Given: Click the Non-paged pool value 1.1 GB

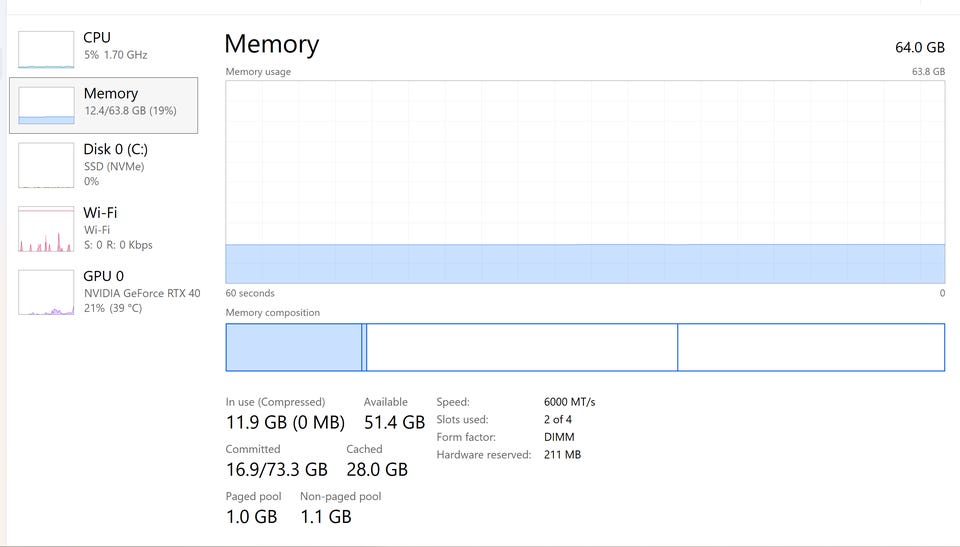Looking at the screenshot, I should (x=326, y=516).
